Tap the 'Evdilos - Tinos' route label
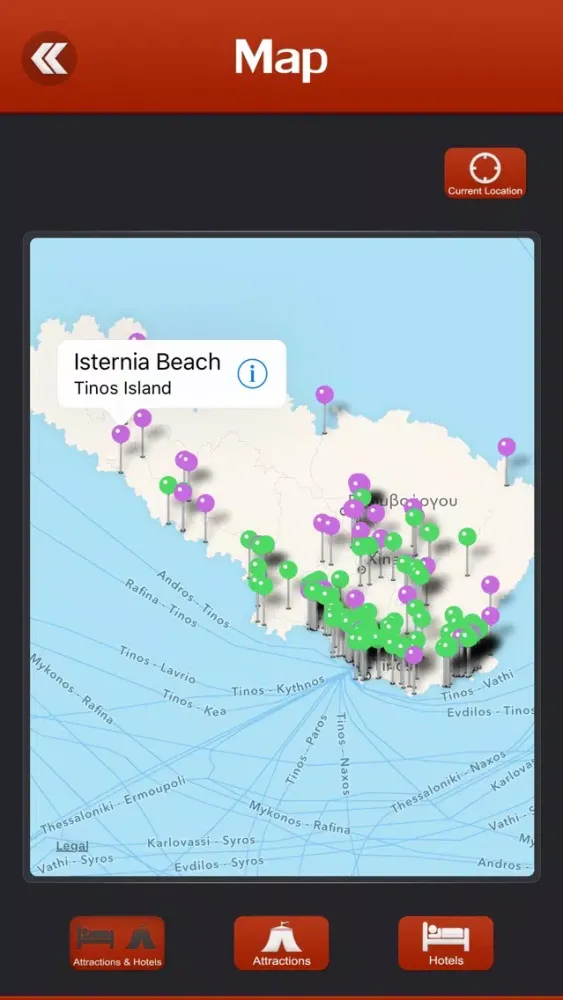 coord(490,711)
